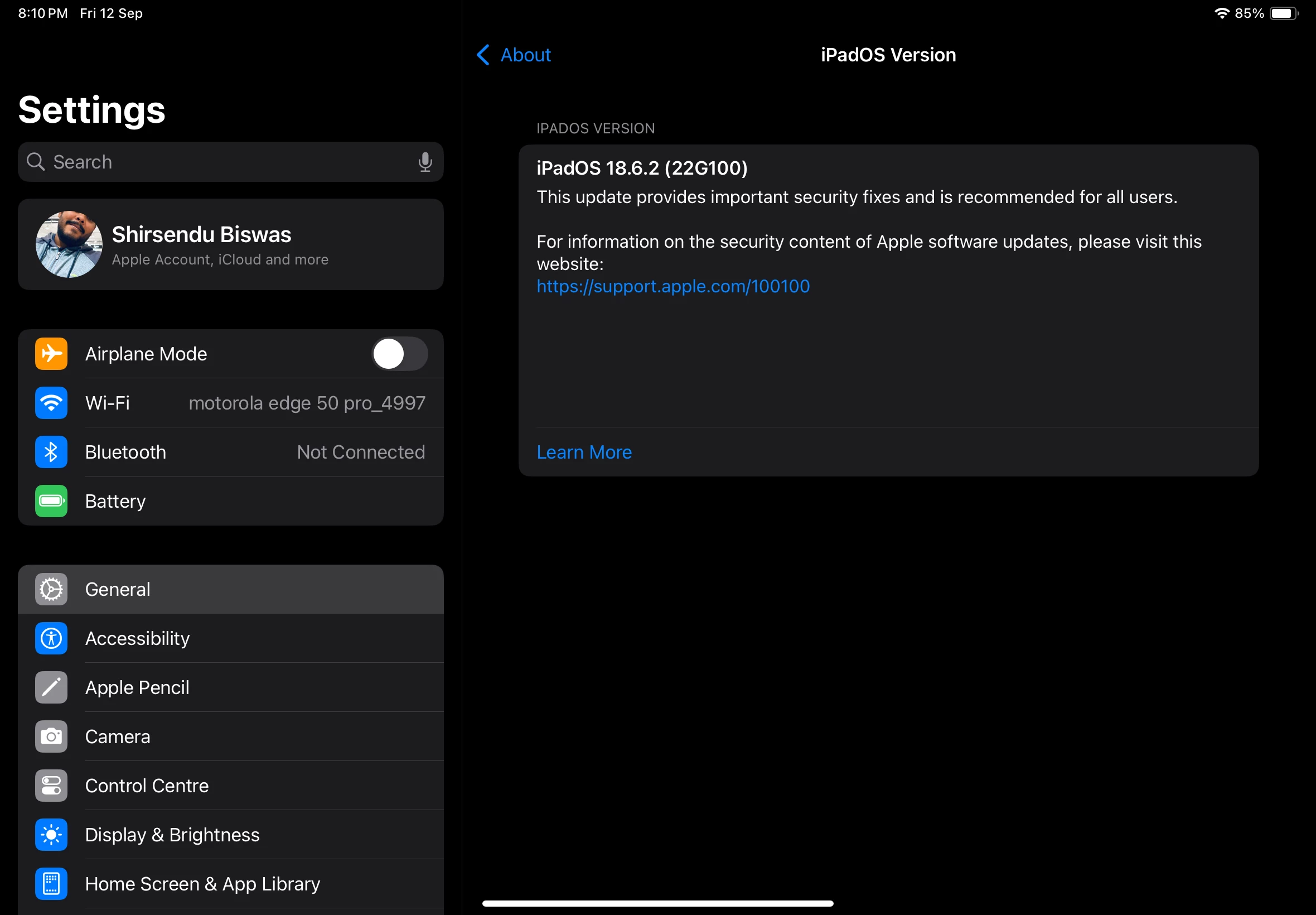This screenshot has width=1316, height=915.
Task: Open Bluetooth Not Connected row
Action: (x=360, y=452)
